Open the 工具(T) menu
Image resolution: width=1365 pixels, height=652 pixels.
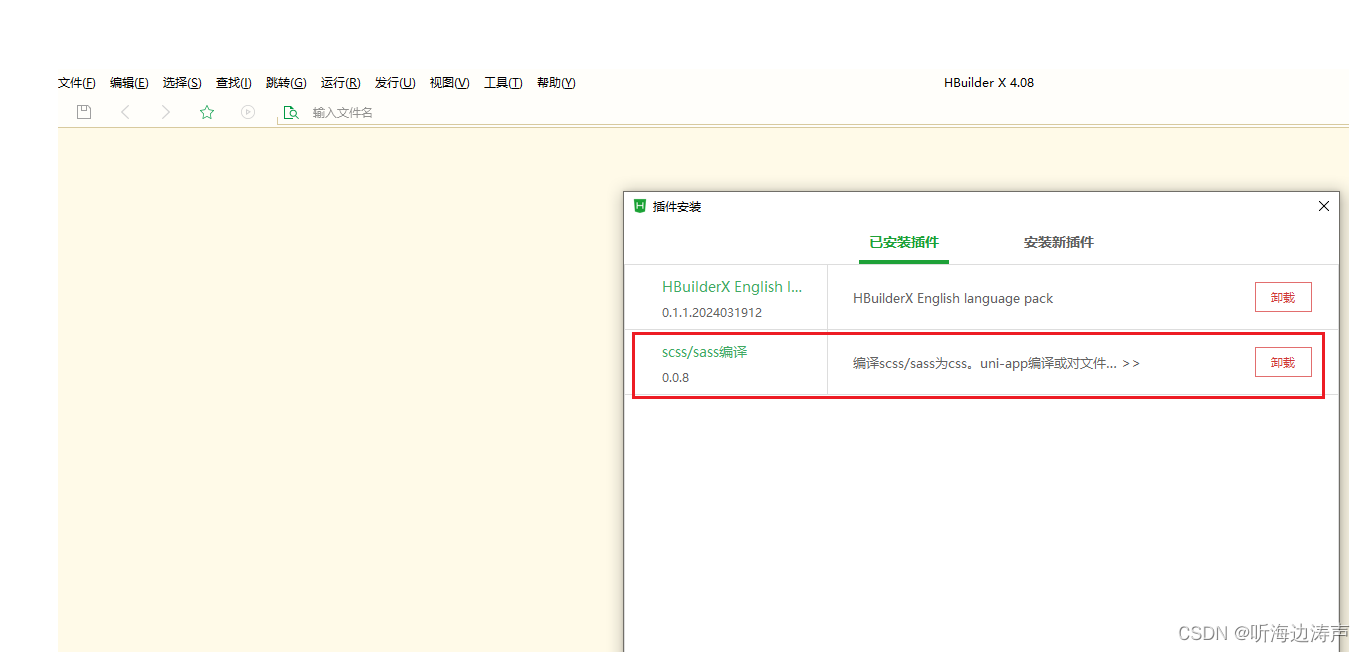click(503, 83)
